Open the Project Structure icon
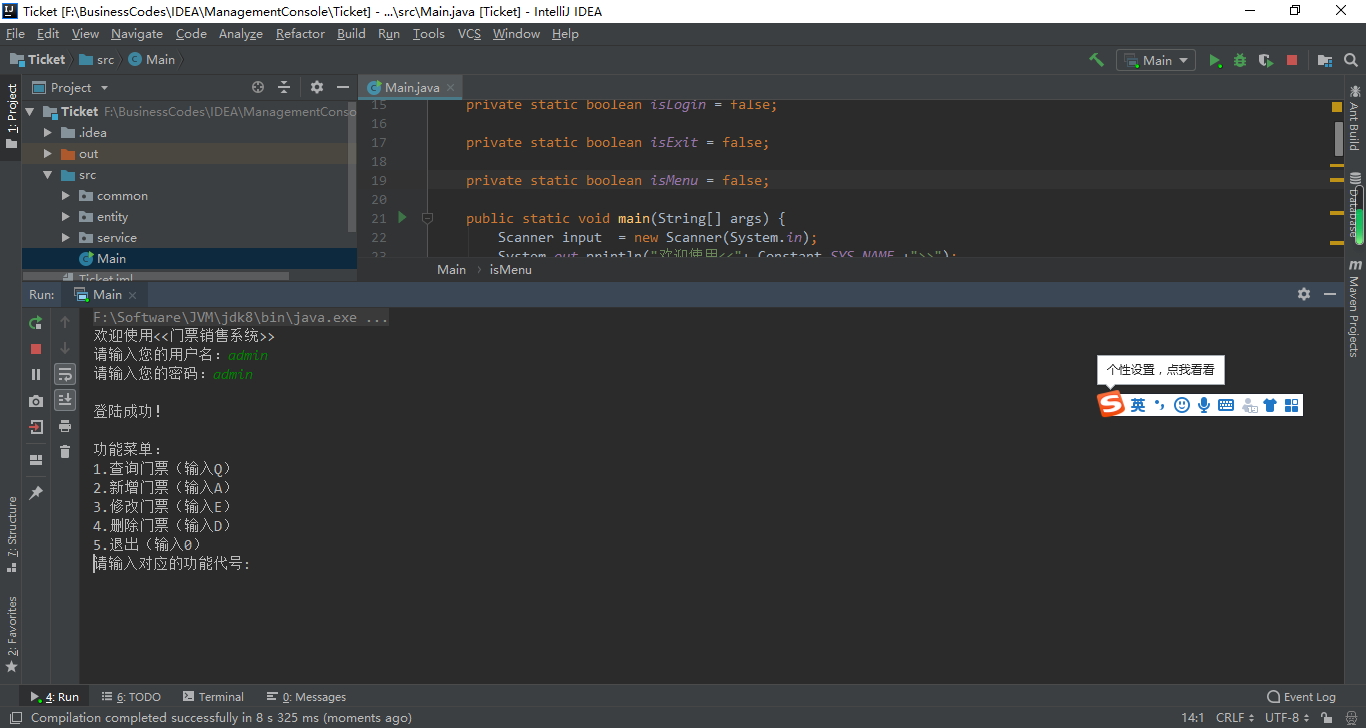The width and height of the screenshot is (1366, 728). point(1325,60)
